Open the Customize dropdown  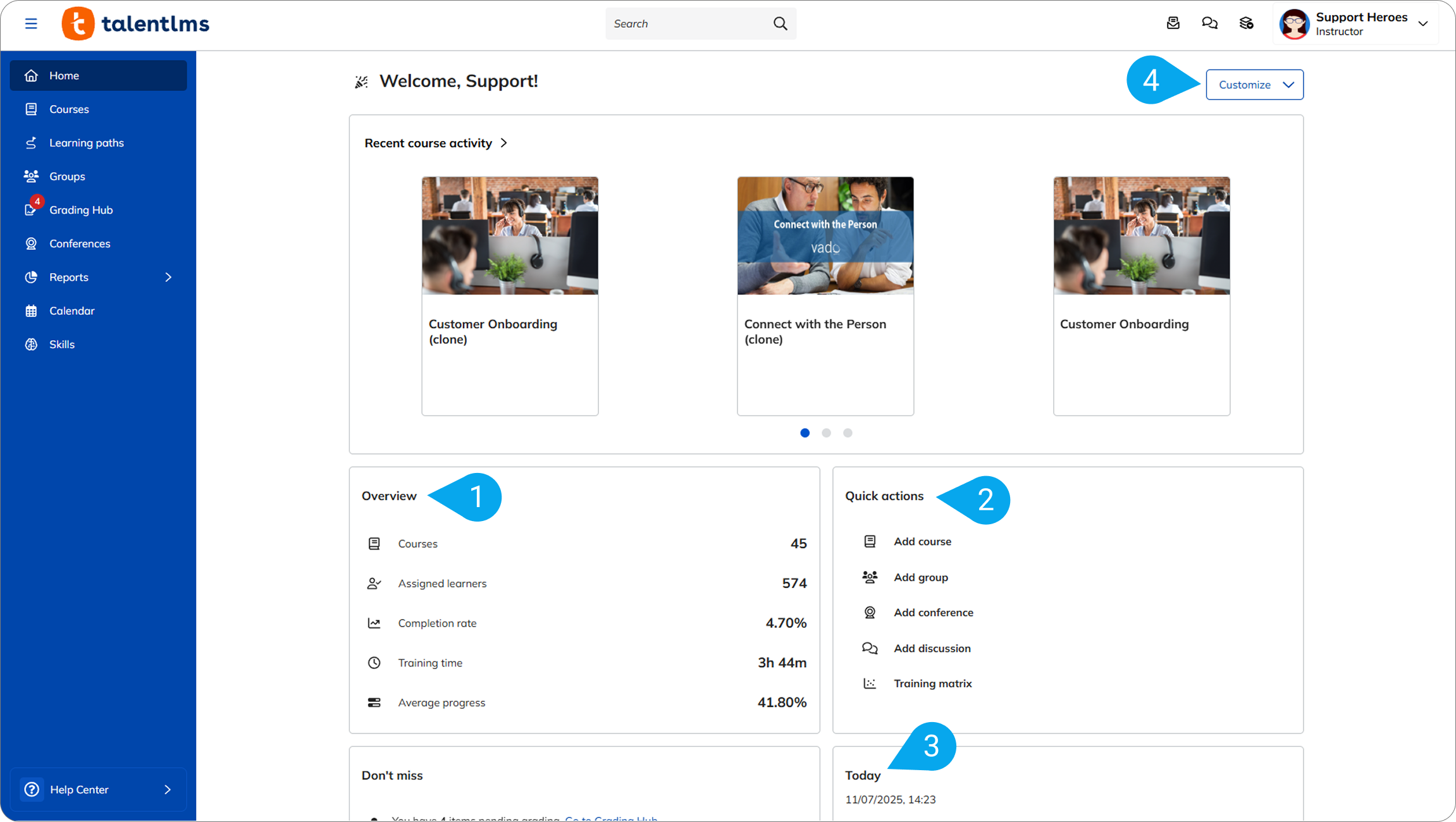point(1254,85)
